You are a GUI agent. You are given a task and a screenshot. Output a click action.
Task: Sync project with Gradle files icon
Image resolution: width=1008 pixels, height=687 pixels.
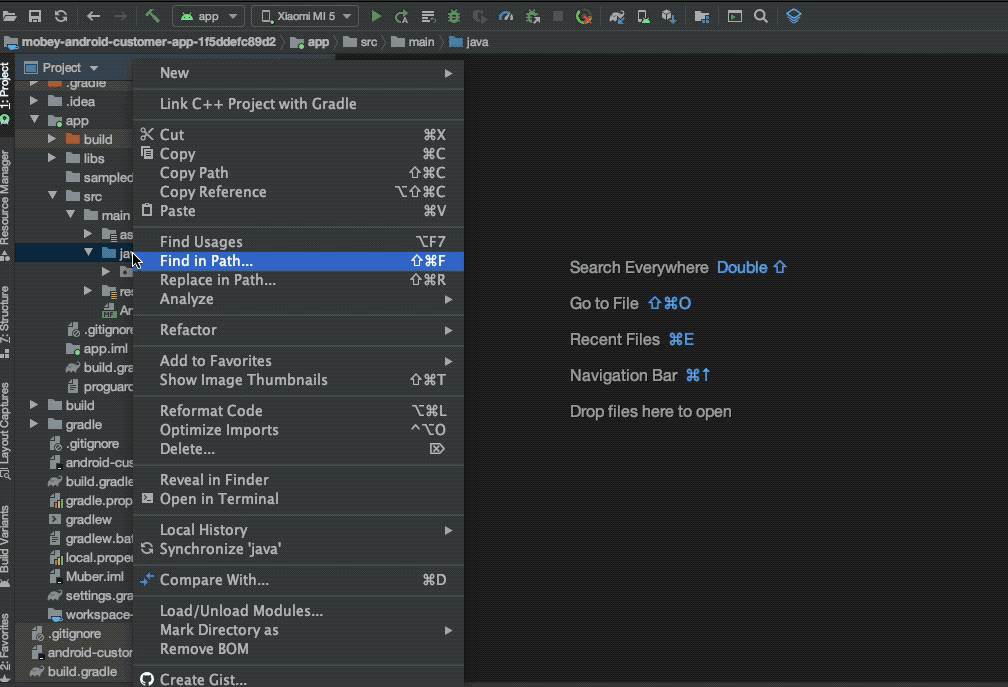pyautogui.click(x=617, y=16)
